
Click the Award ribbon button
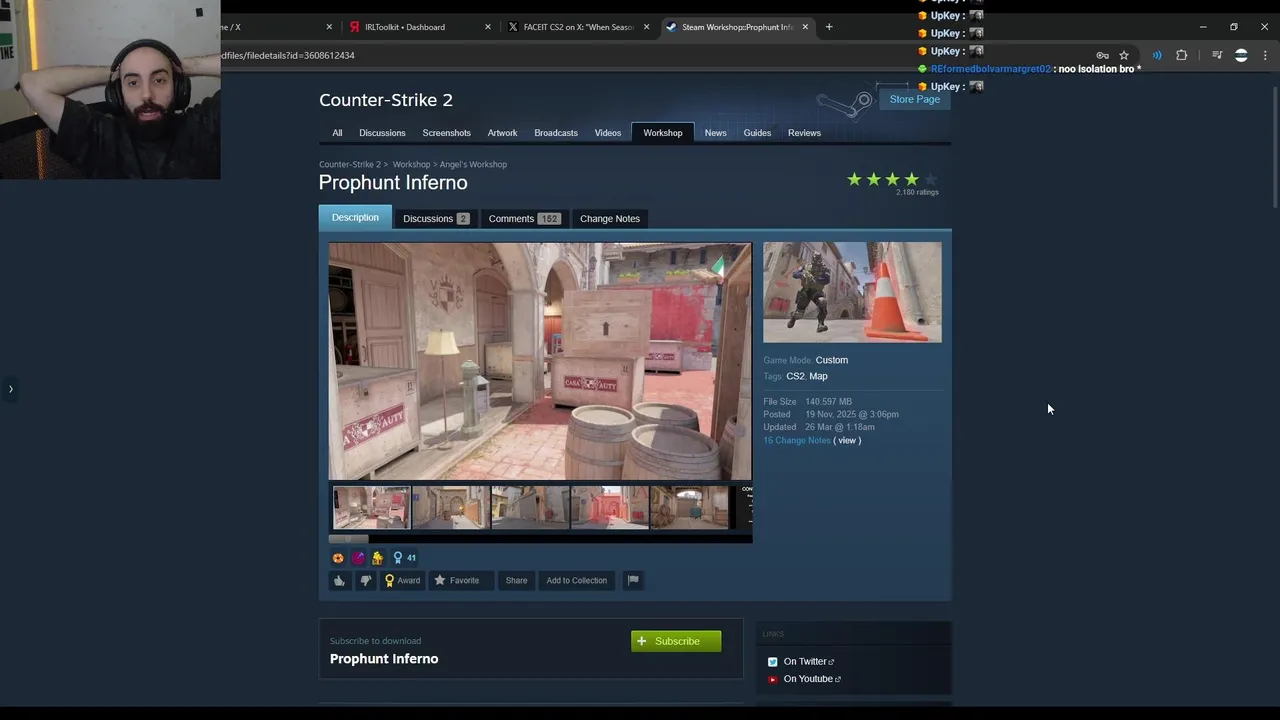[402, 580]
